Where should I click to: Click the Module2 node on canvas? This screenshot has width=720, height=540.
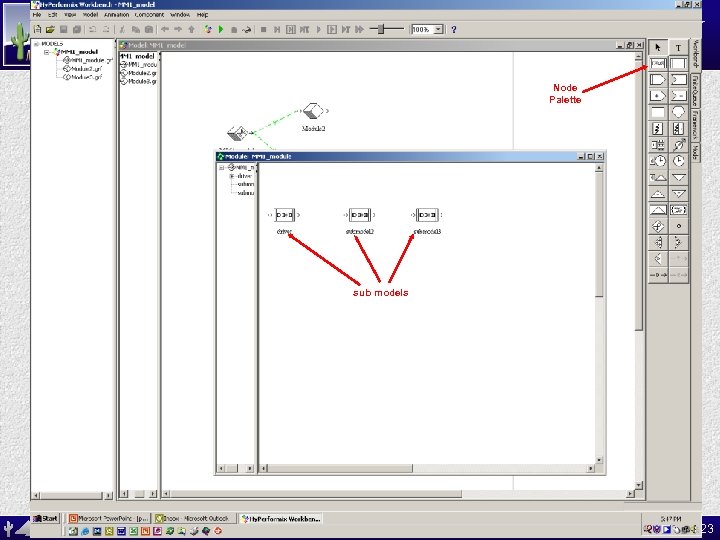click(313, 111)
